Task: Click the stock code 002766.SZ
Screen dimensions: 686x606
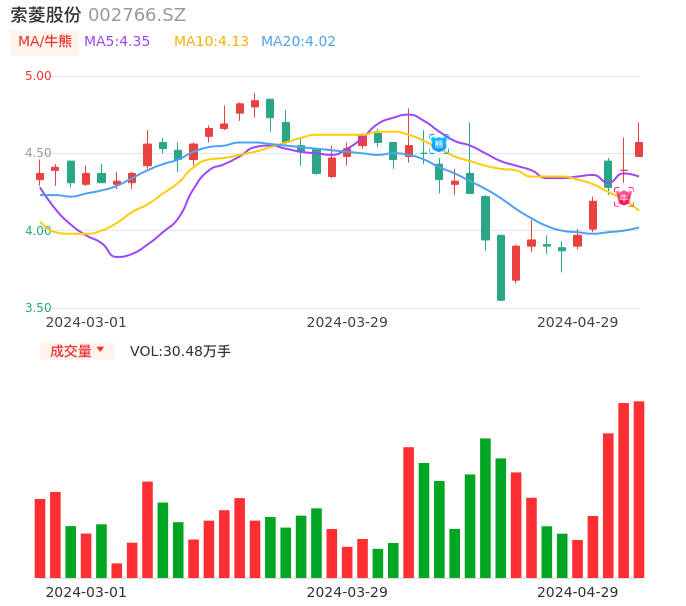Action: coord(137,15)
